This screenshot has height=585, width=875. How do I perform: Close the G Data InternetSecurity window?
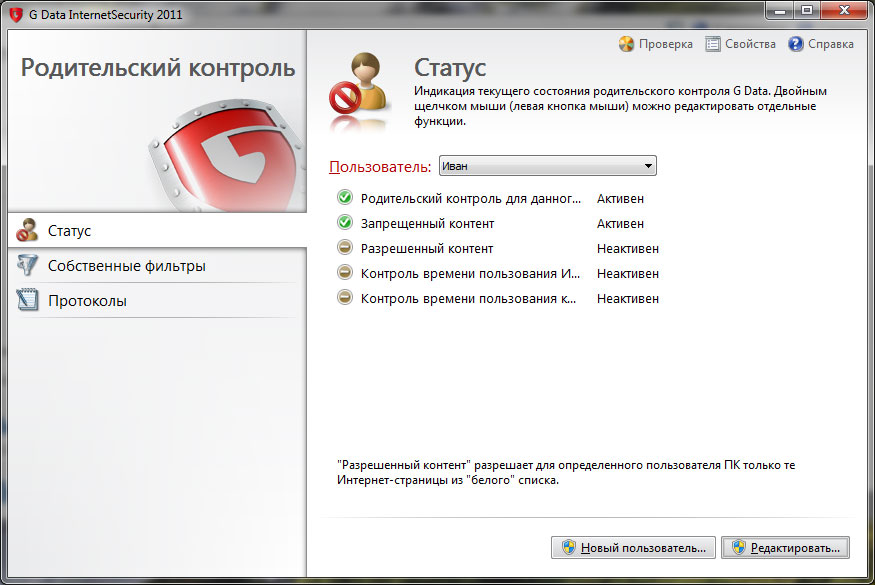point(844,10)
